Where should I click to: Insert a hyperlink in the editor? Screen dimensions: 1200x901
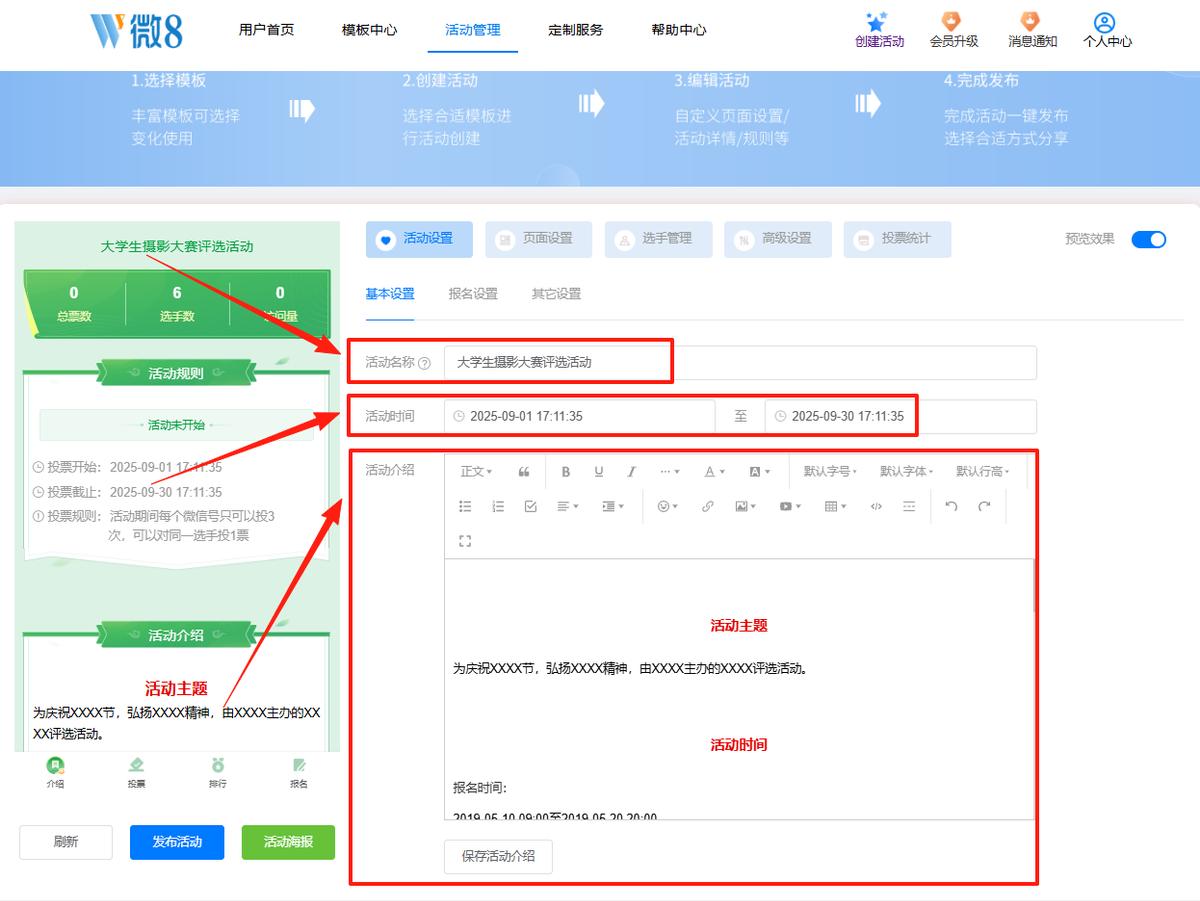point(708,507)
